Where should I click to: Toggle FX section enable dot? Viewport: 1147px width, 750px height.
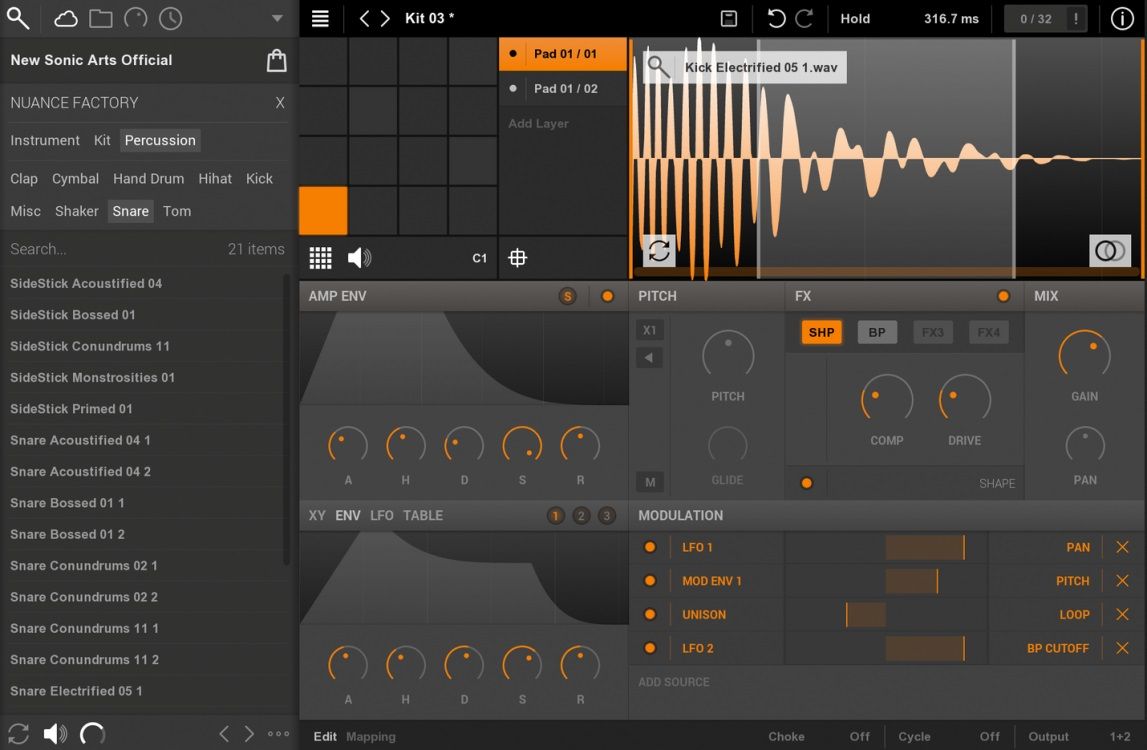click(1003, 296)
